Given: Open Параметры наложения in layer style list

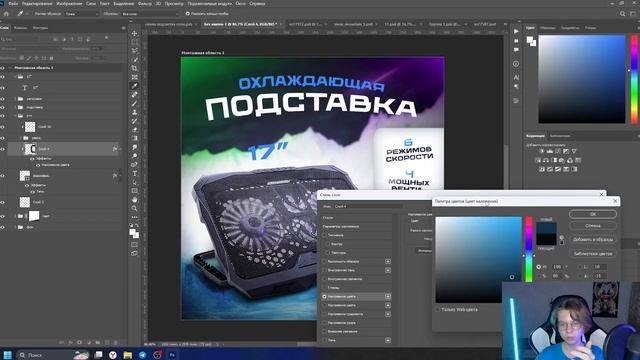Looking at the screenshot, I should [x=341, y=226].
